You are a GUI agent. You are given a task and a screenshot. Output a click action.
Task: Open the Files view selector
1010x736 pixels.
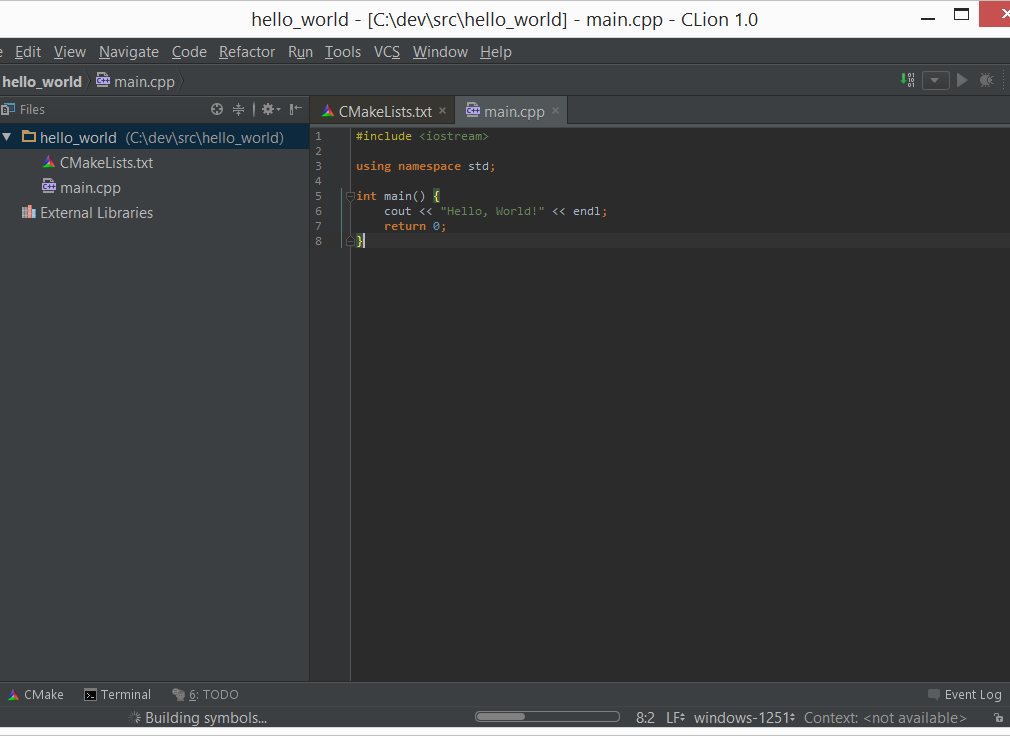pos(23,109)
